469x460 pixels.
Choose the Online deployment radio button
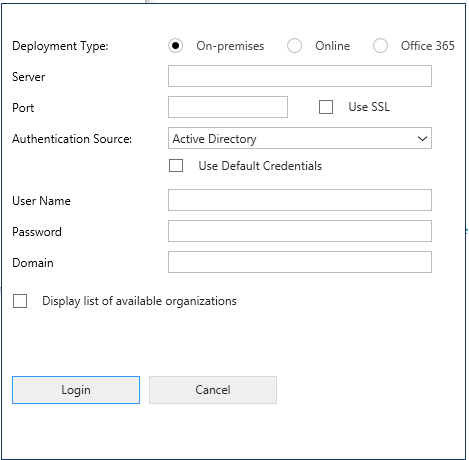pos(294,46)
